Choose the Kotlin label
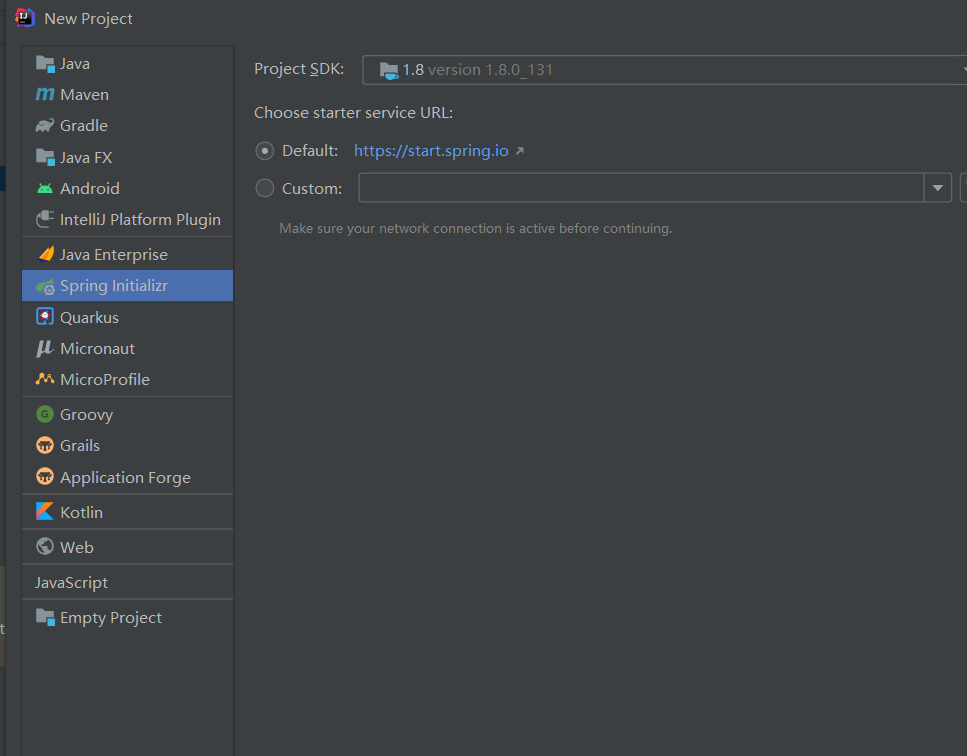Viewport: 967px width, 756px height. coord(81,512)
